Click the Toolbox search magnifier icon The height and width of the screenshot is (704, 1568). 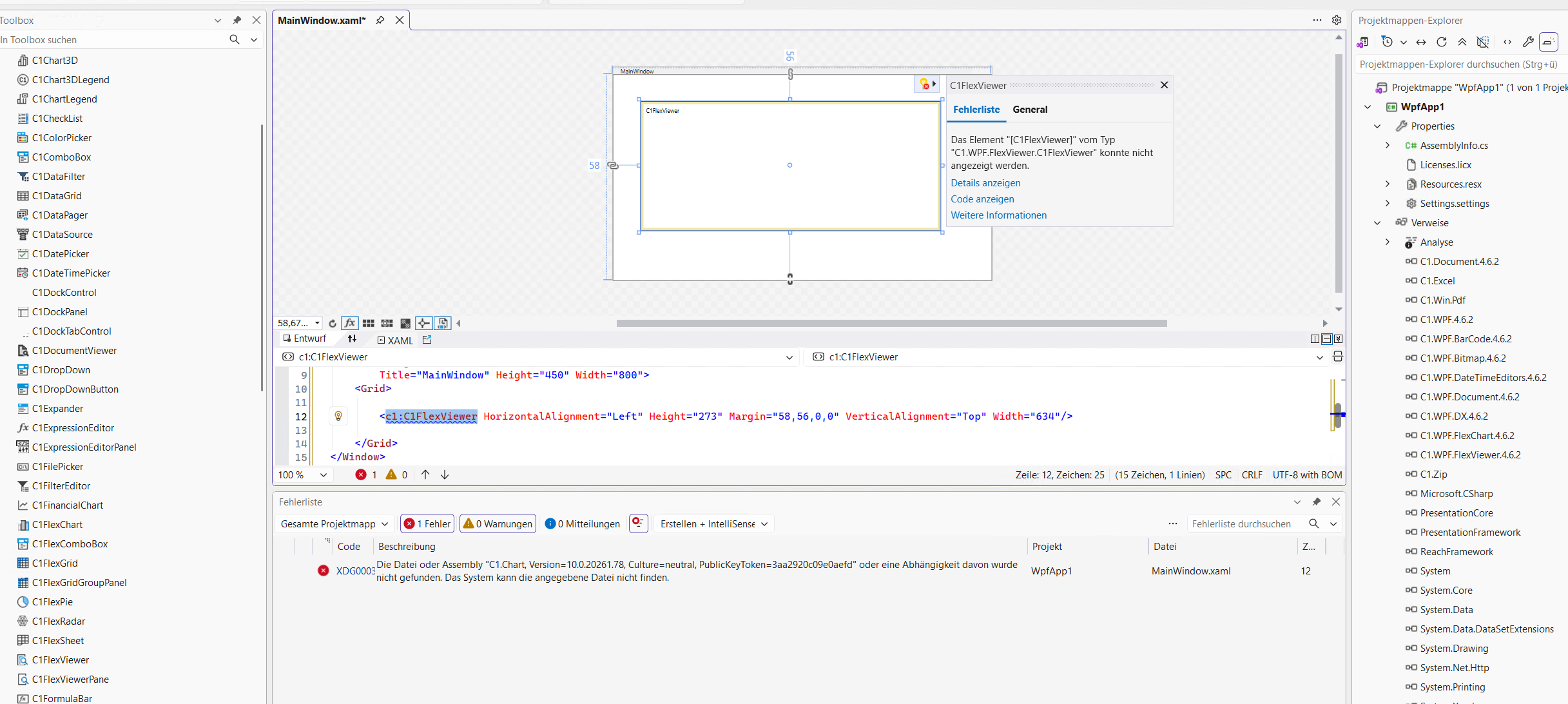point(235,40)
